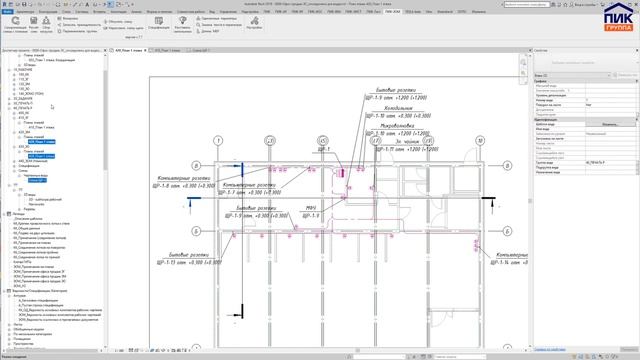
Task: Select grid bubble 1 on the plan
Action: tap(218, 141)
